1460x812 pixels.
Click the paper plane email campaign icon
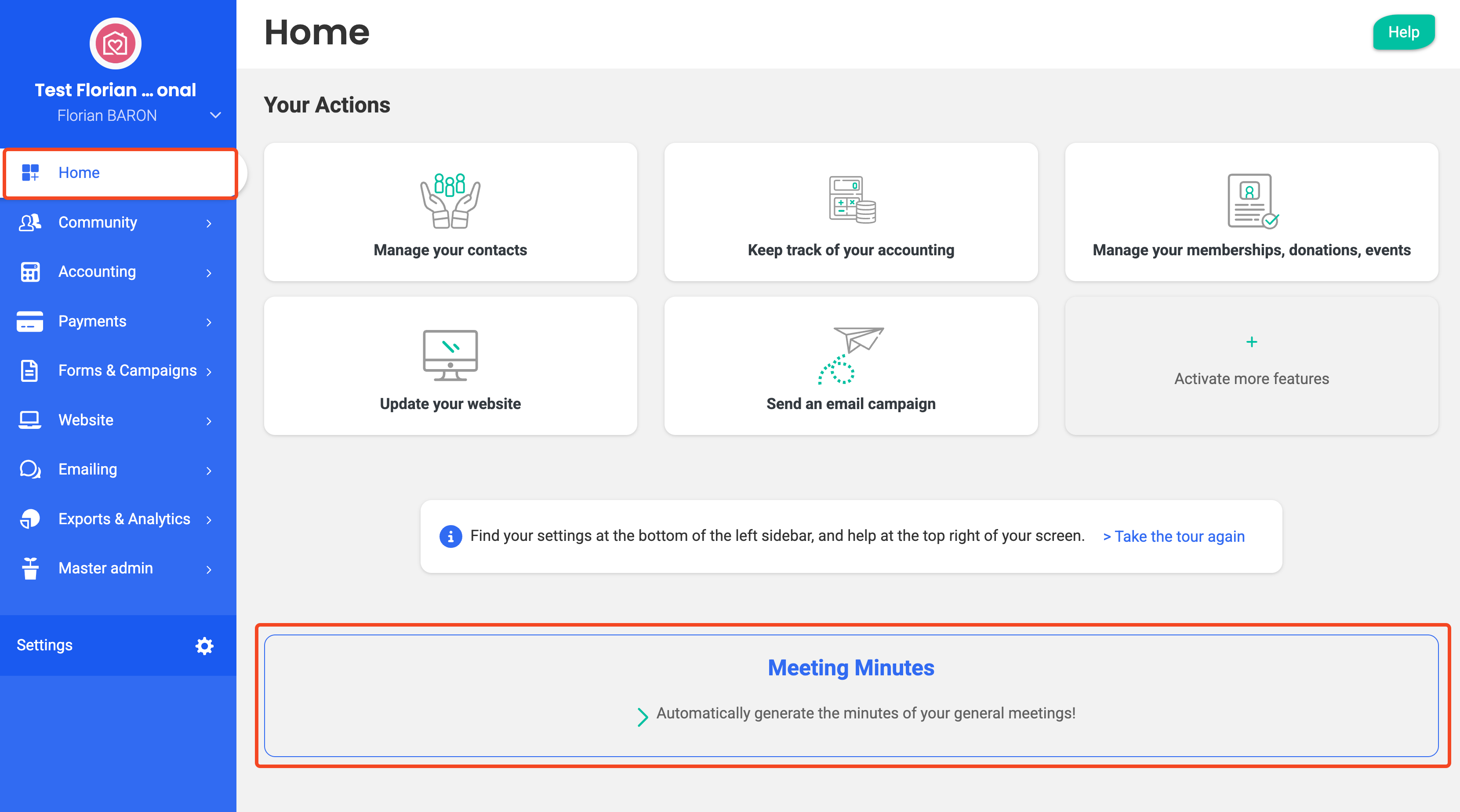coord(851,355)
